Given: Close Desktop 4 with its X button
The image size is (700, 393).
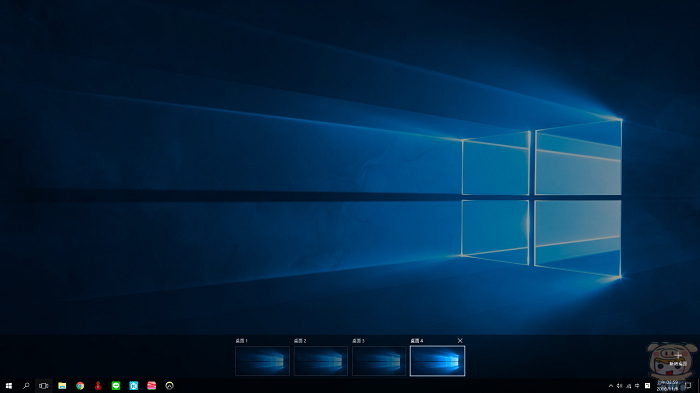Looking at the screenshot, I should coord(460,341).
